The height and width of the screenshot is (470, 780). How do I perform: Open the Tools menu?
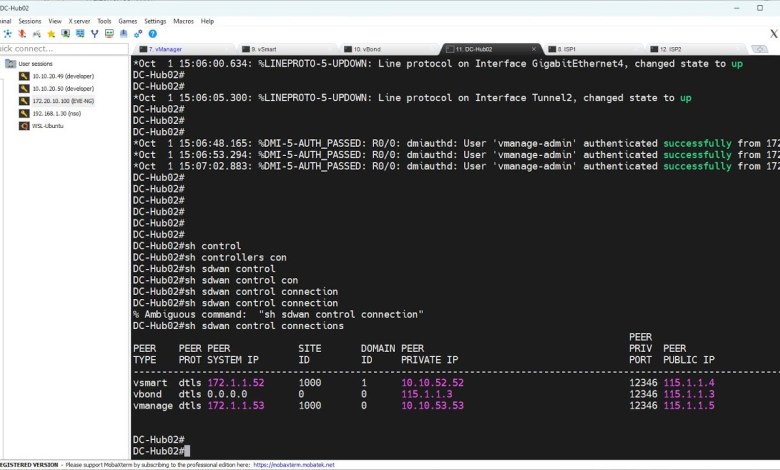pyautogui.click(x=104, y=21)
